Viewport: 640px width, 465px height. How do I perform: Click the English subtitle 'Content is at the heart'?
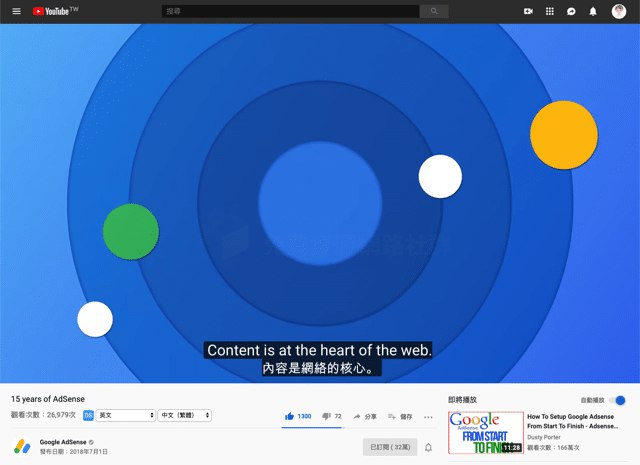319,350
